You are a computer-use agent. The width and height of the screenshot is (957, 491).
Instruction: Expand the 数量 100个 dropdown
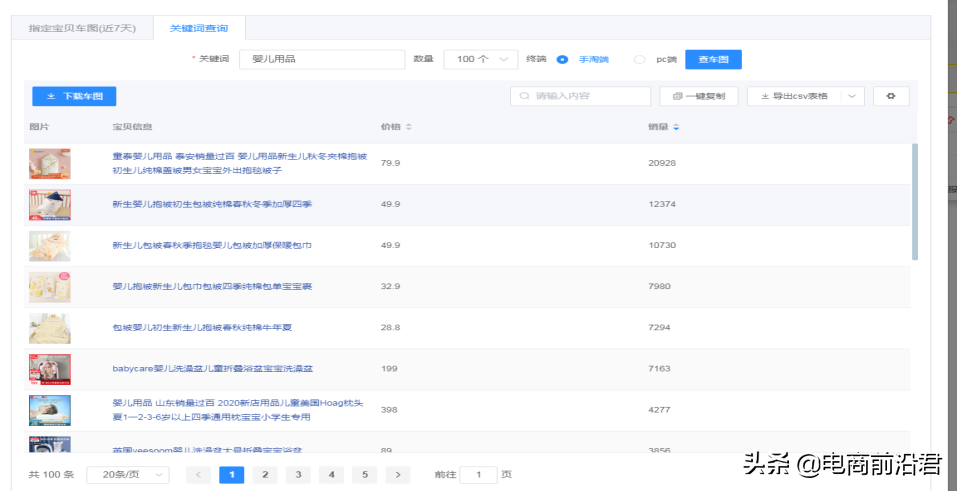[480, 59]
